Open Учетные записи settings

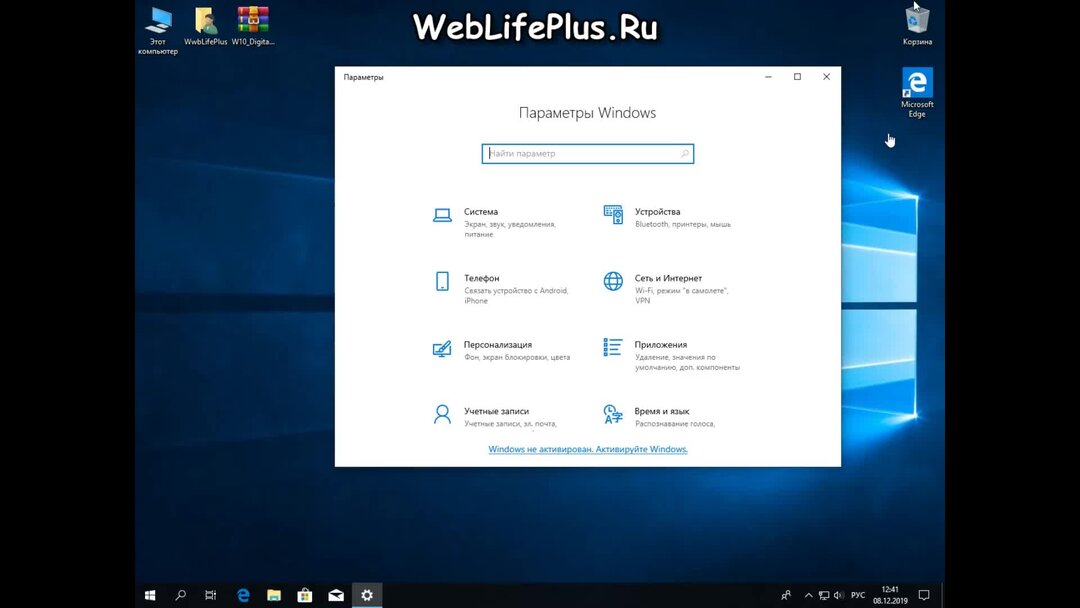click(498, 411)
